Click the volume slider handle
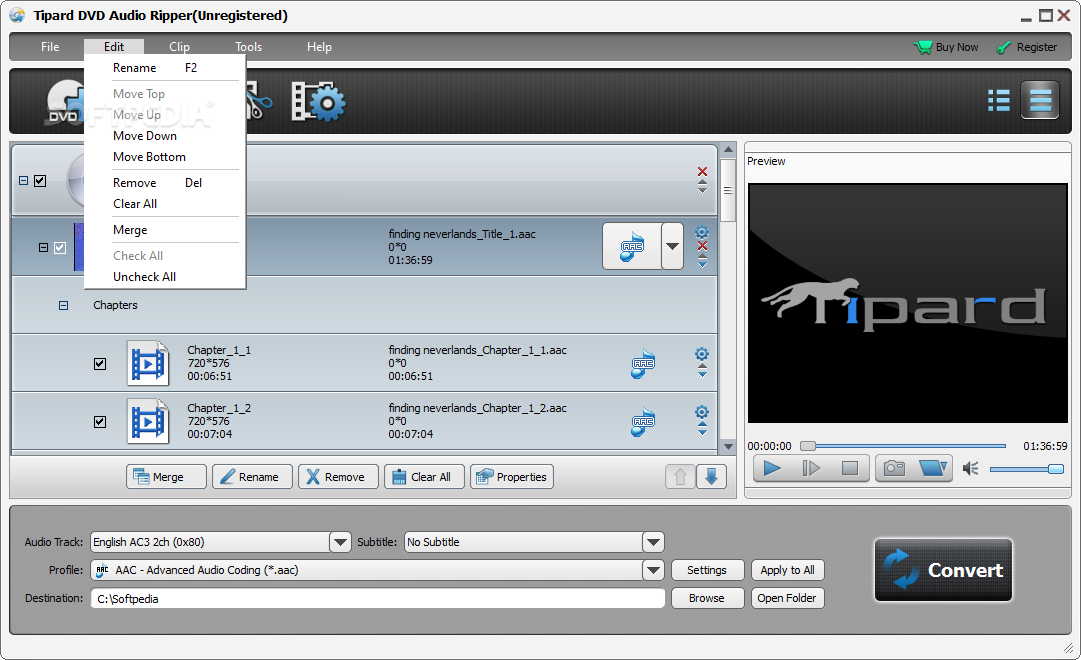 coord(1055,469)
